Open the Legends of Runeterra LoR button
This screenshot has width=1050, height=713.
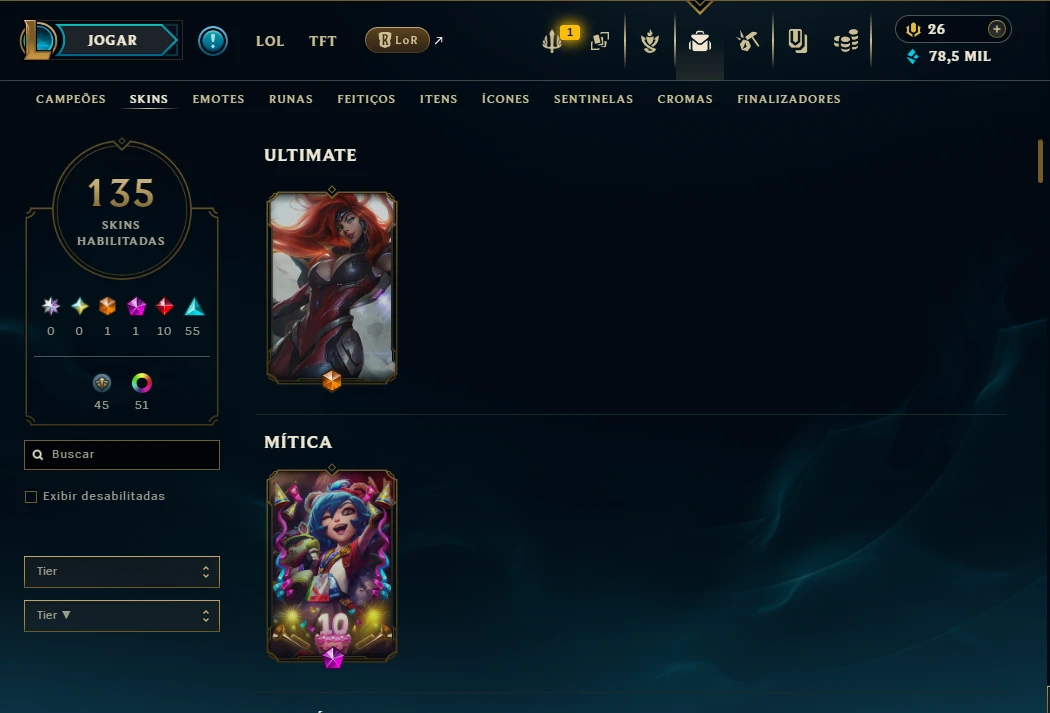tap(397, 40)
